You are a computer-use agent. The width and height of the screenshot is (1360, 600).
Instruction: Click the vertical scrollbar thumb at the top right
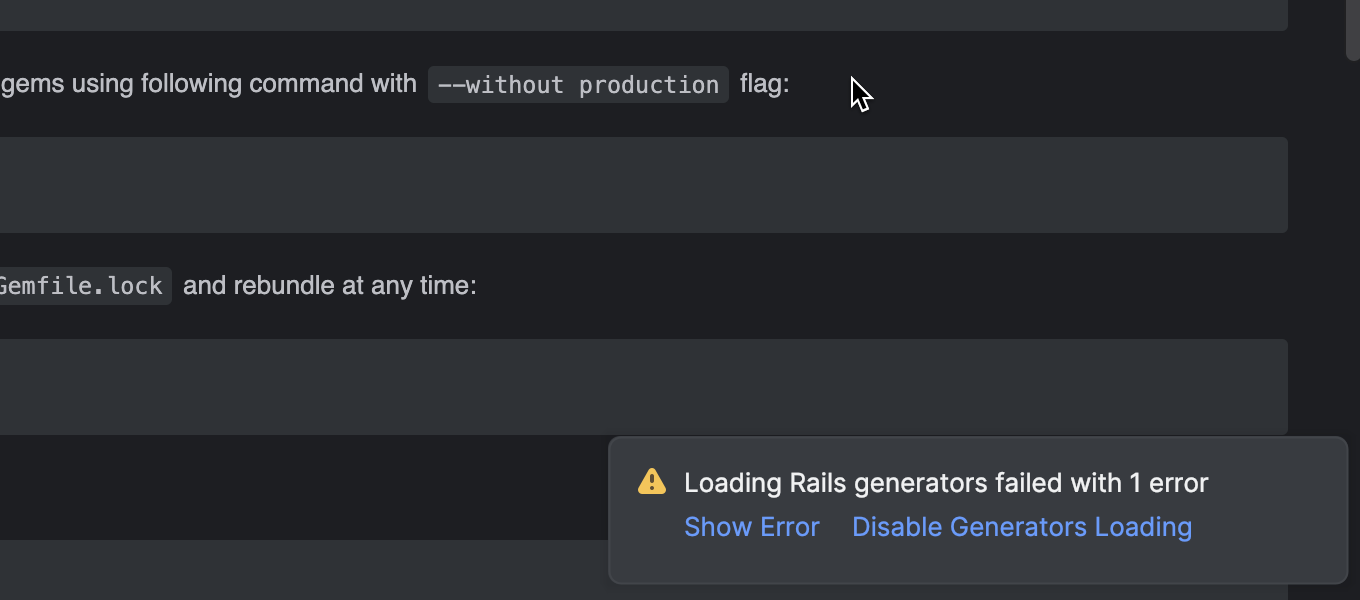coord(1352,28)
